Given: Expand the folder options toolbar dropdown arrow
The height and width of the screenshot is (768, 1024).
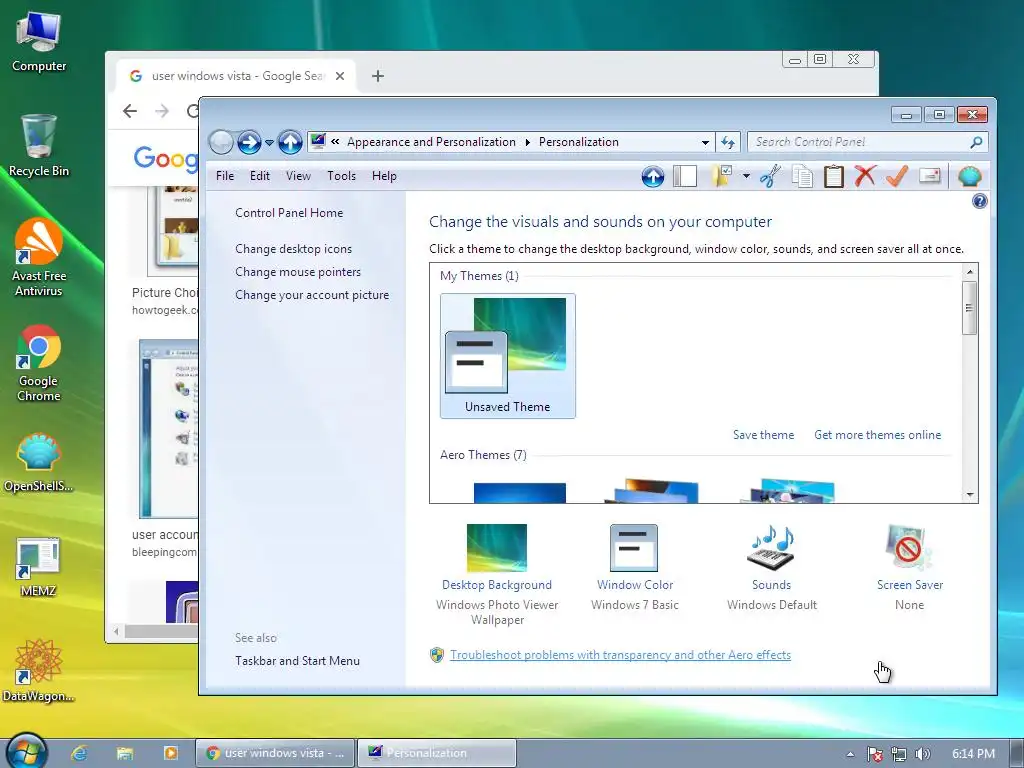Looking at the screenshot, I should pos(746,176).
